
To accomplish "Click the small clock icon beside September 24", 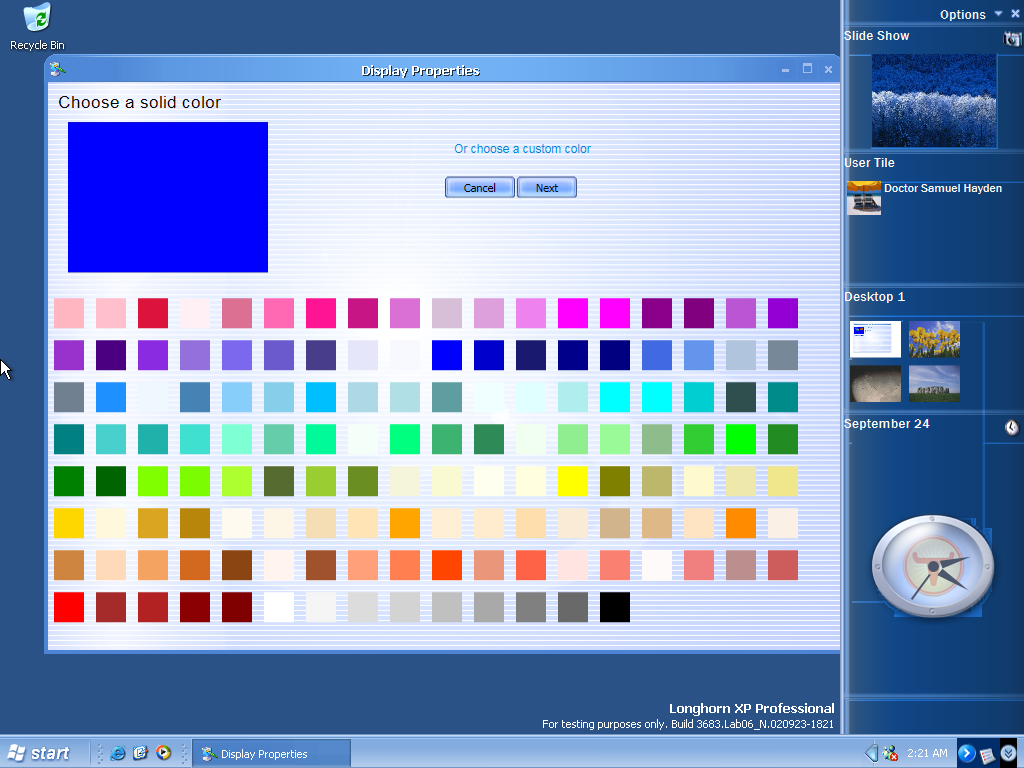I will (1012, 427).
